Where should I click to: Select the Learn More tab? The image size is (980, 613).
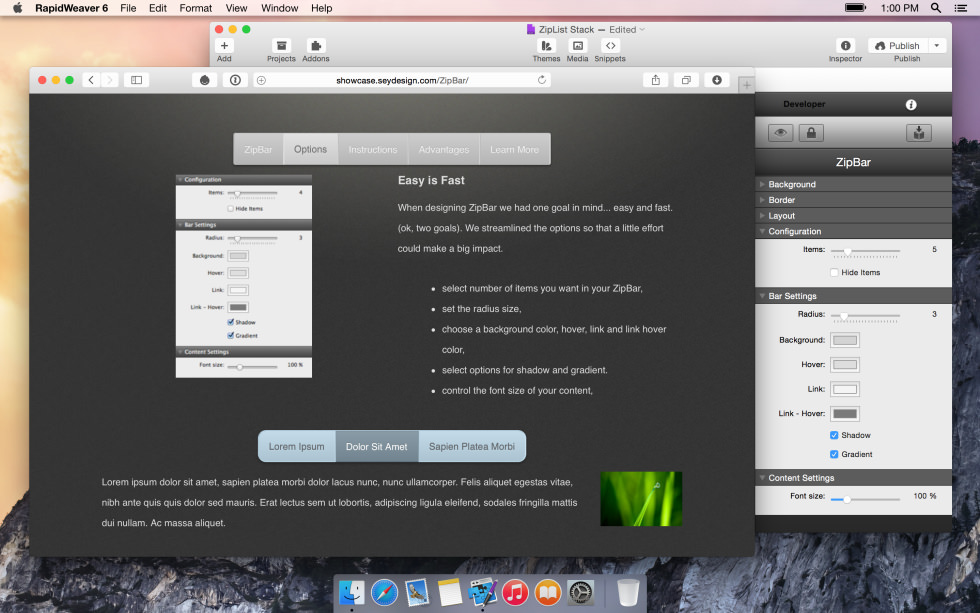point(514,149)
